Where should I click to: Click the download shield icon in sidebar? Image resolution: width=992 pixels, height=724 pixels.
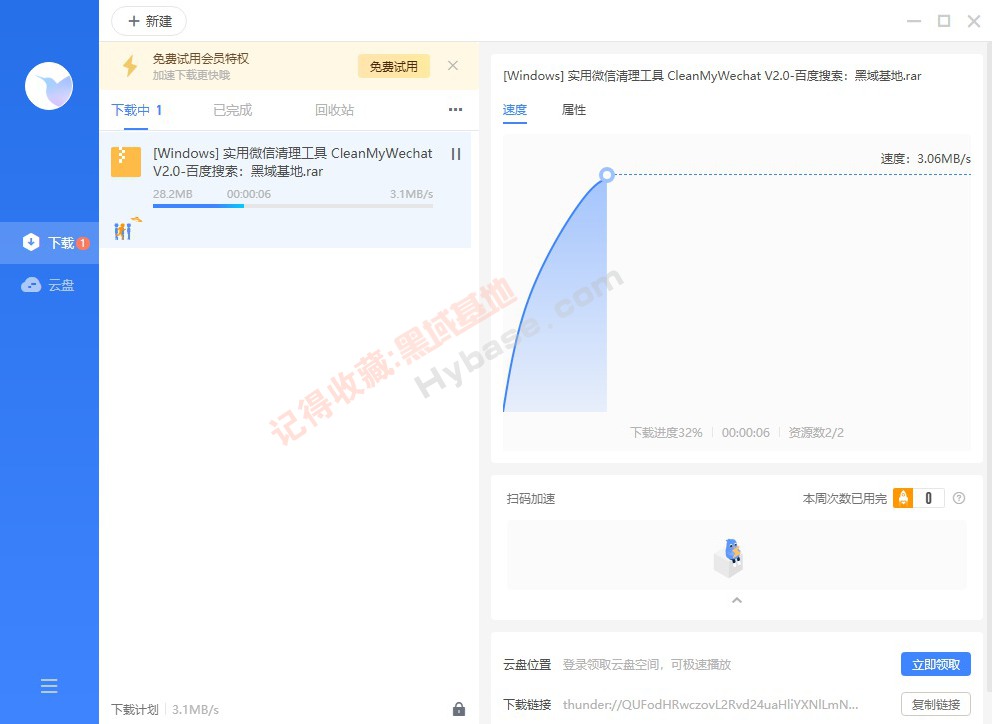click(31, 242)
